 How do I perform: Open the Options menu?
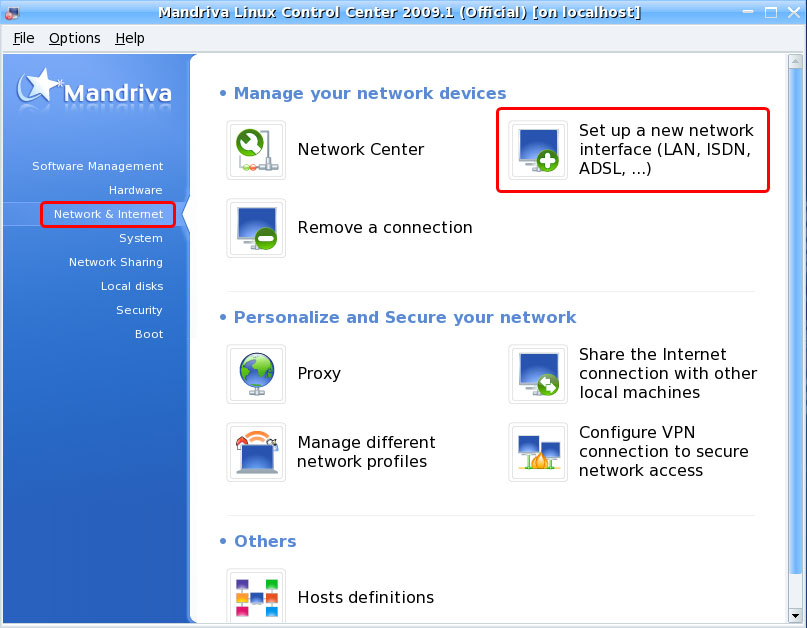pyautogui.click(x=75, y=38)
